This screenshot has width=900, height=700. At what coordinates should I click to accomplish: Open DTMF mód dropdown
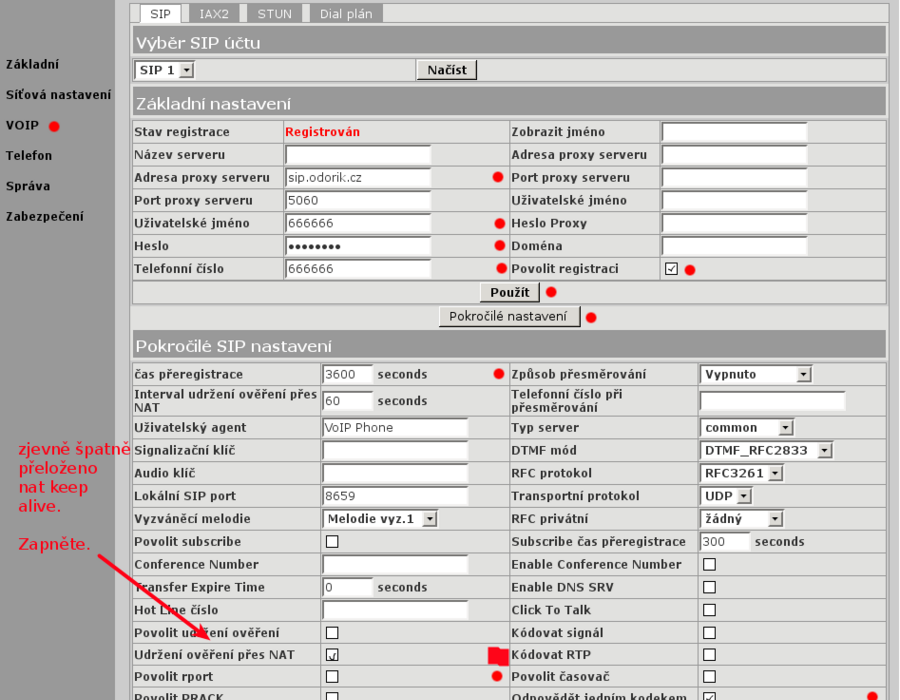766,450
